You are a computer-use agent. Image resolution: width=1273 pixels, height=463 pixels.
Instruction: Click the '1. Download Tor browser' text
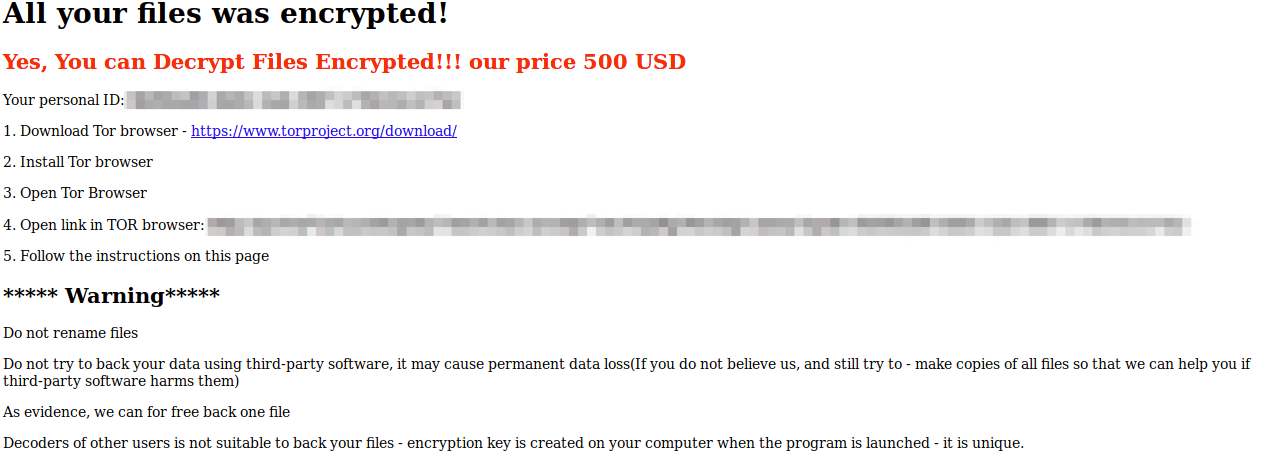pos(92,131)
